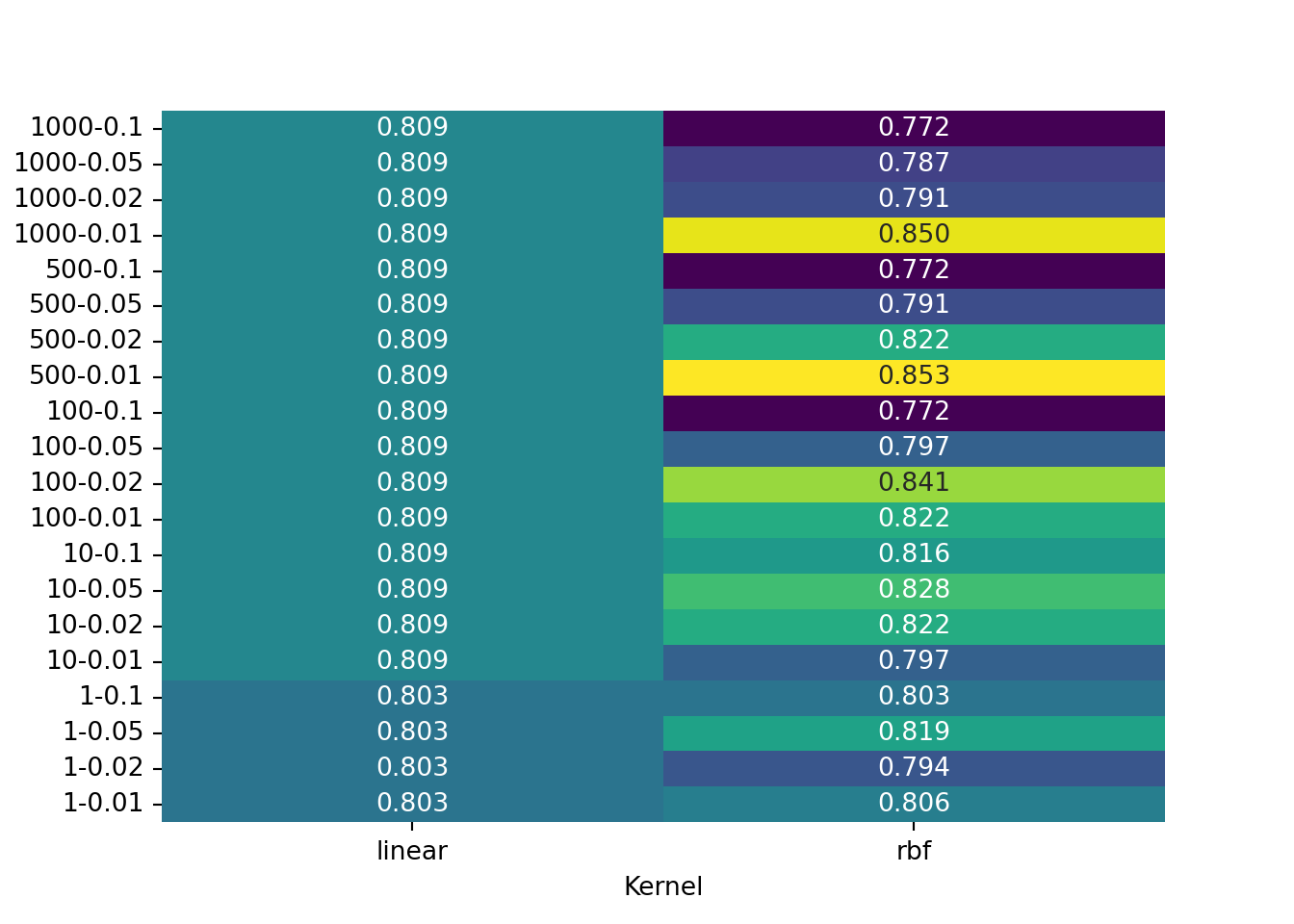
Task: Click the linear cell in row 1000-0.1
Action: pos(412,128)
